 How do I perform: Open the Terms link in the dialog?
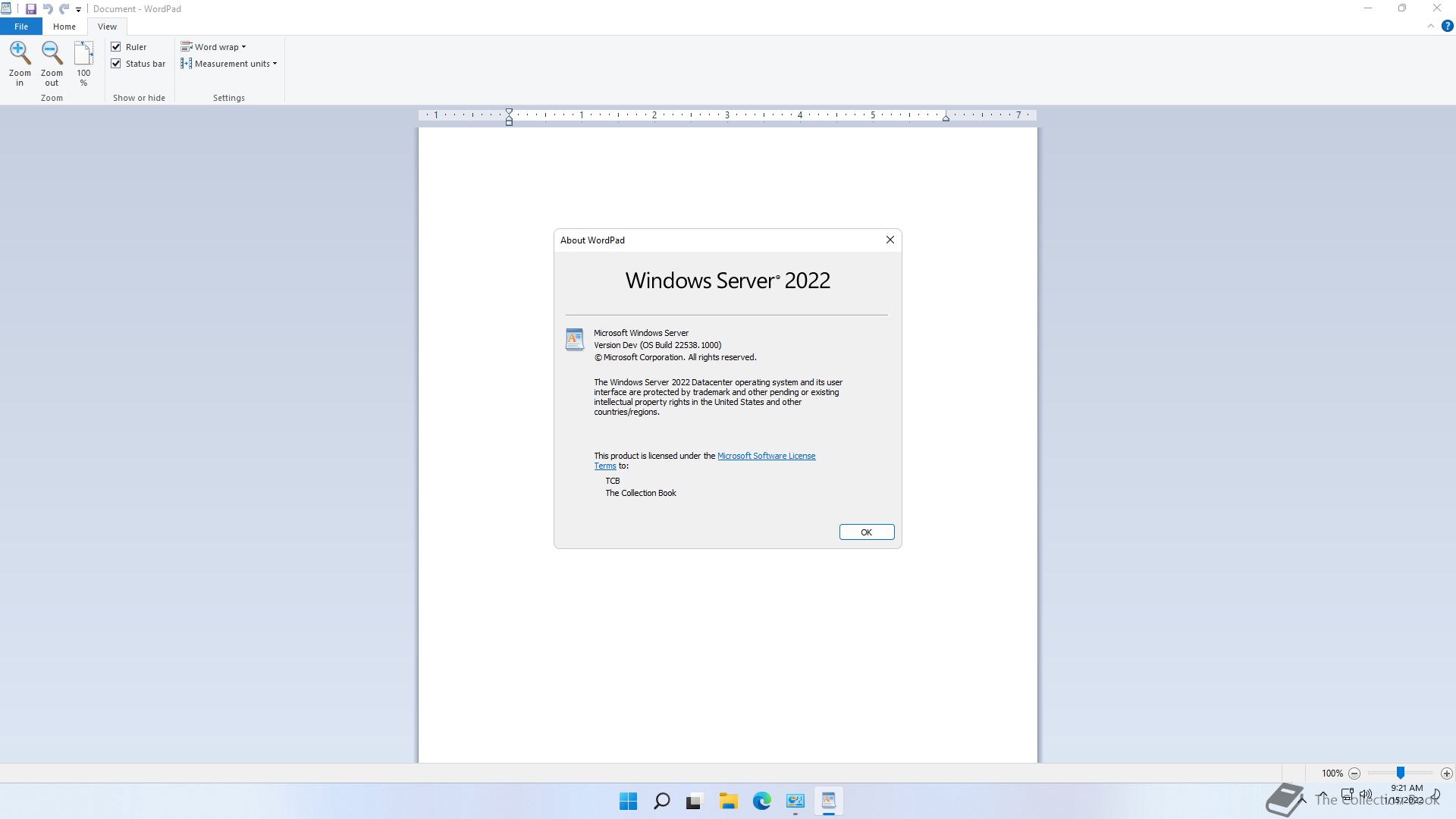pyautogui.click(x=605, y=466)
